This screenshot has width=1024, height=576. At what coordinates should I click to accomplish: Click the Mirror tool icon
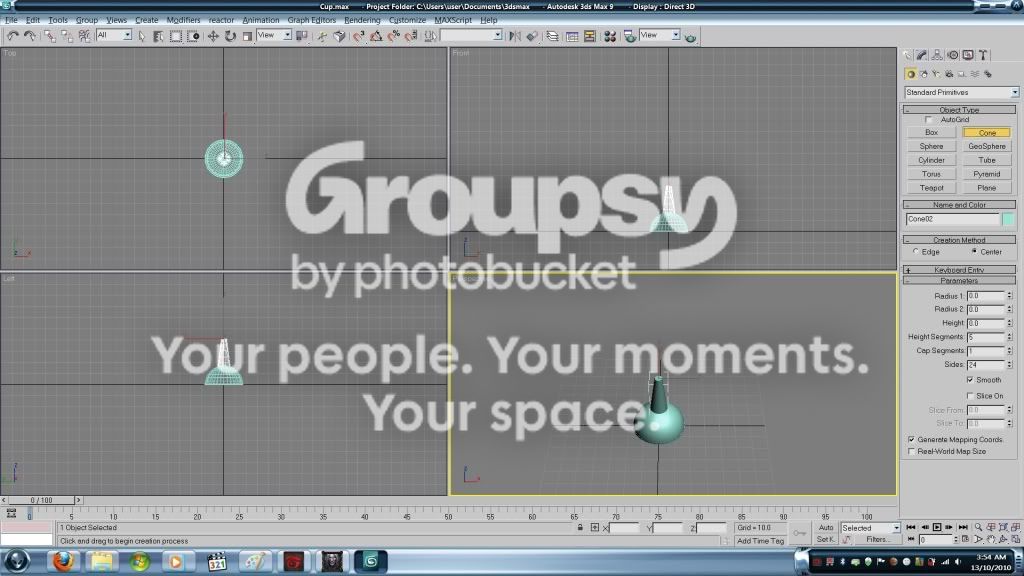[515, 37]
